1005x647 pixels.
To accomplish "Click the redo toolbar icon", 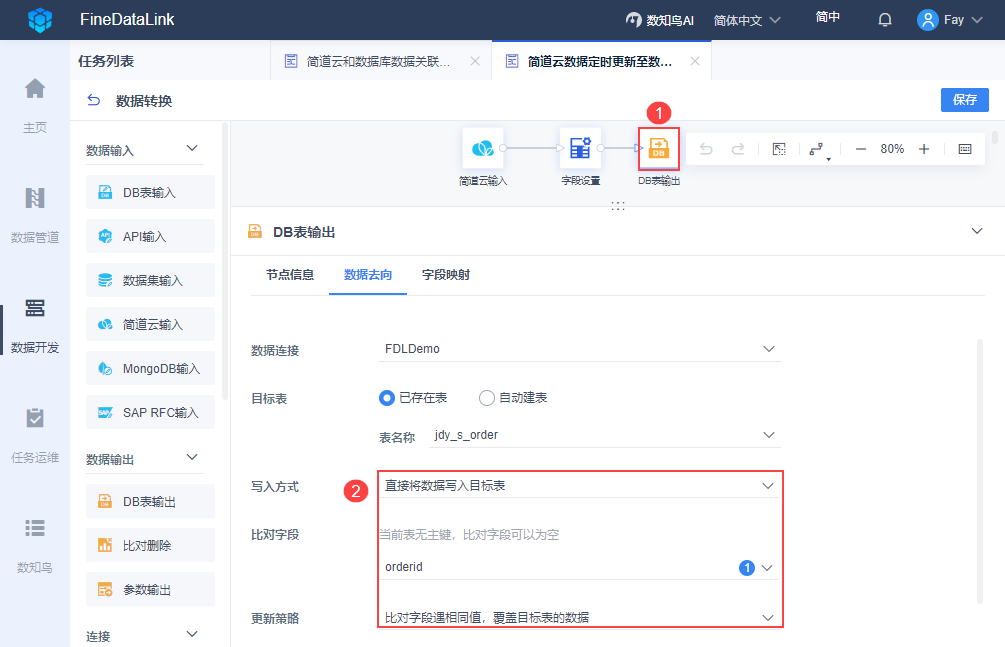I will click(738, 149).
